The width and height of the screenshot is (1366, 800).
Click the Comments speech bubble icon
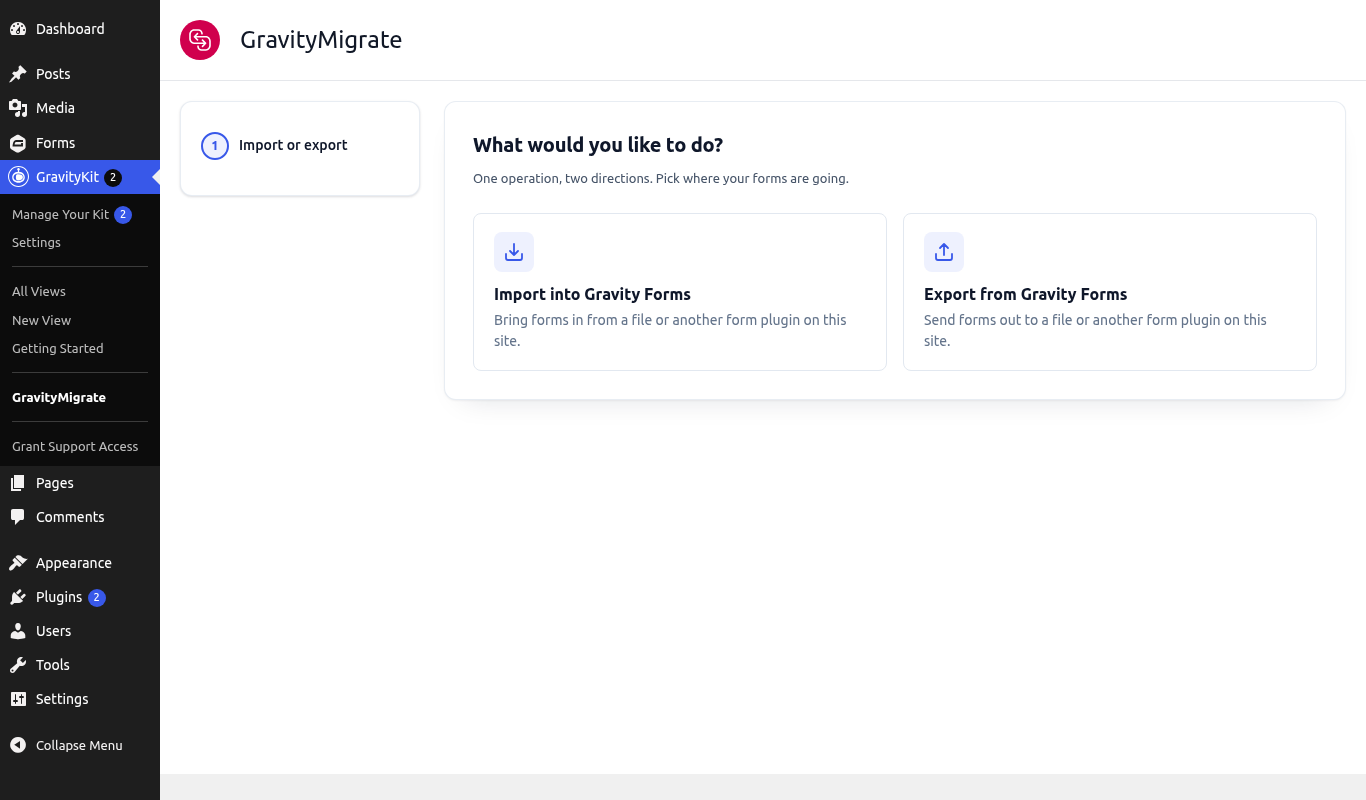coord(18,517)
